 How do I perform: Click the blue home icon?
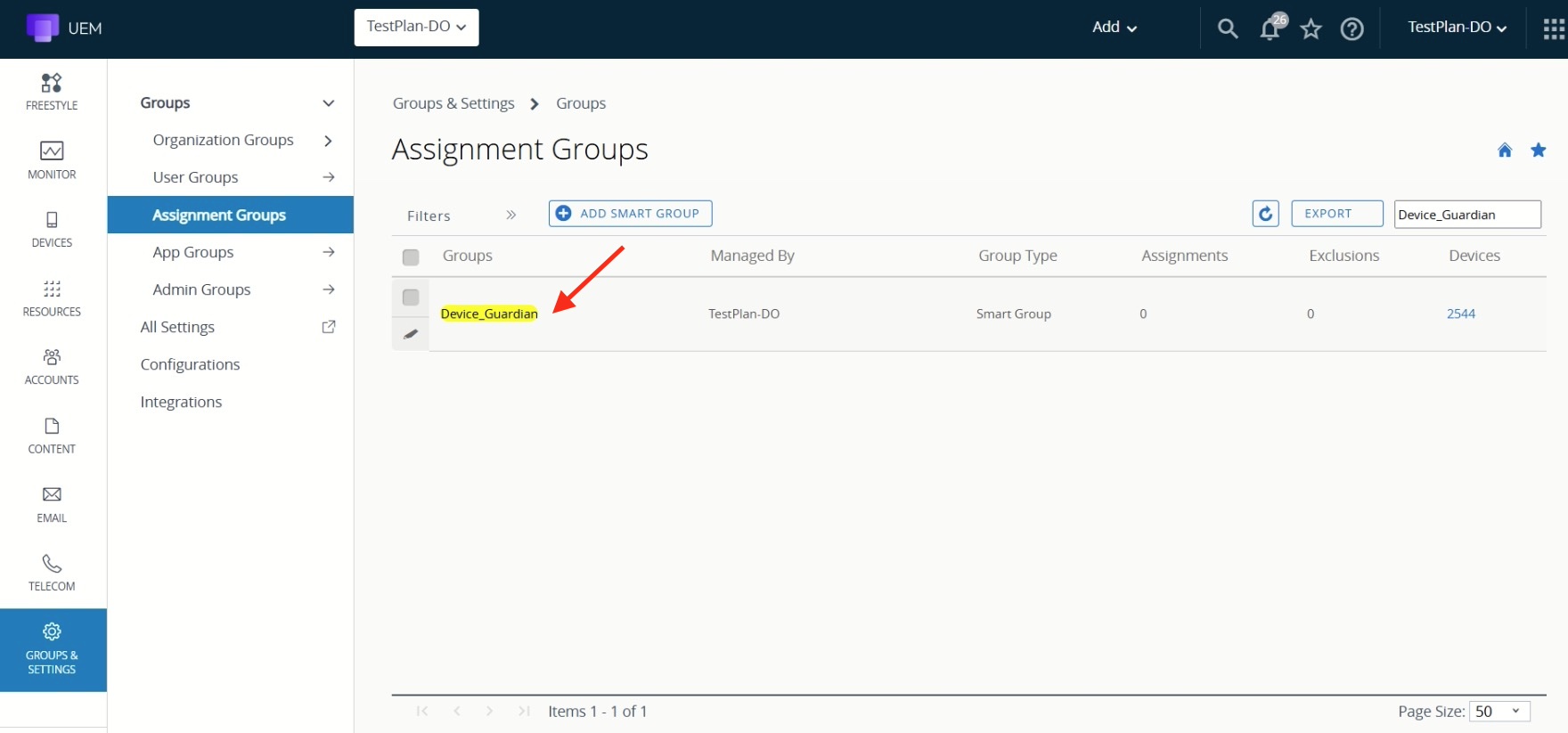point(1505,150)
